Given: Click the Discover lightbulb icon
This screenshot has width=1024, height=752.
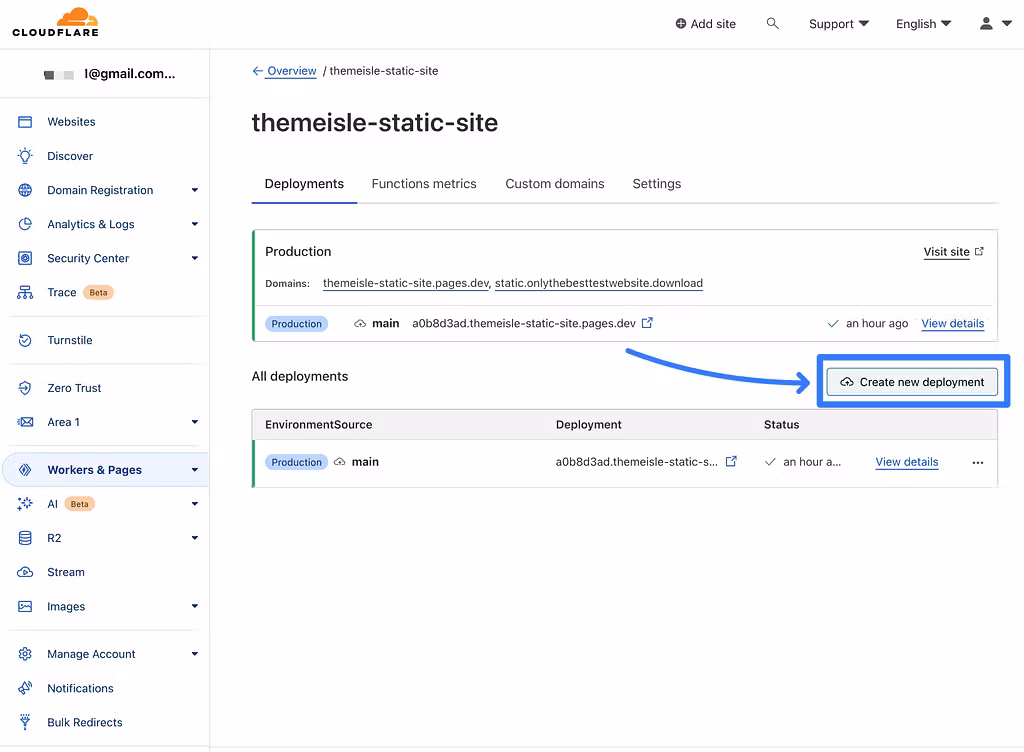Looking at the screenshot, I should coord(27,156).
